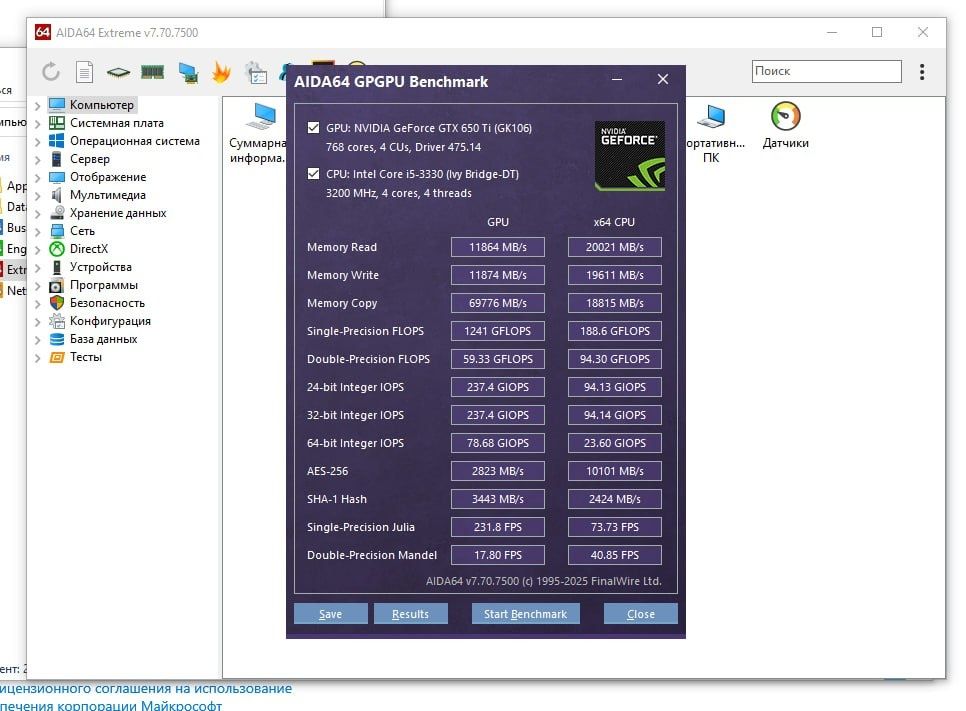Expand the Устройства node arrow

[38, 268]
